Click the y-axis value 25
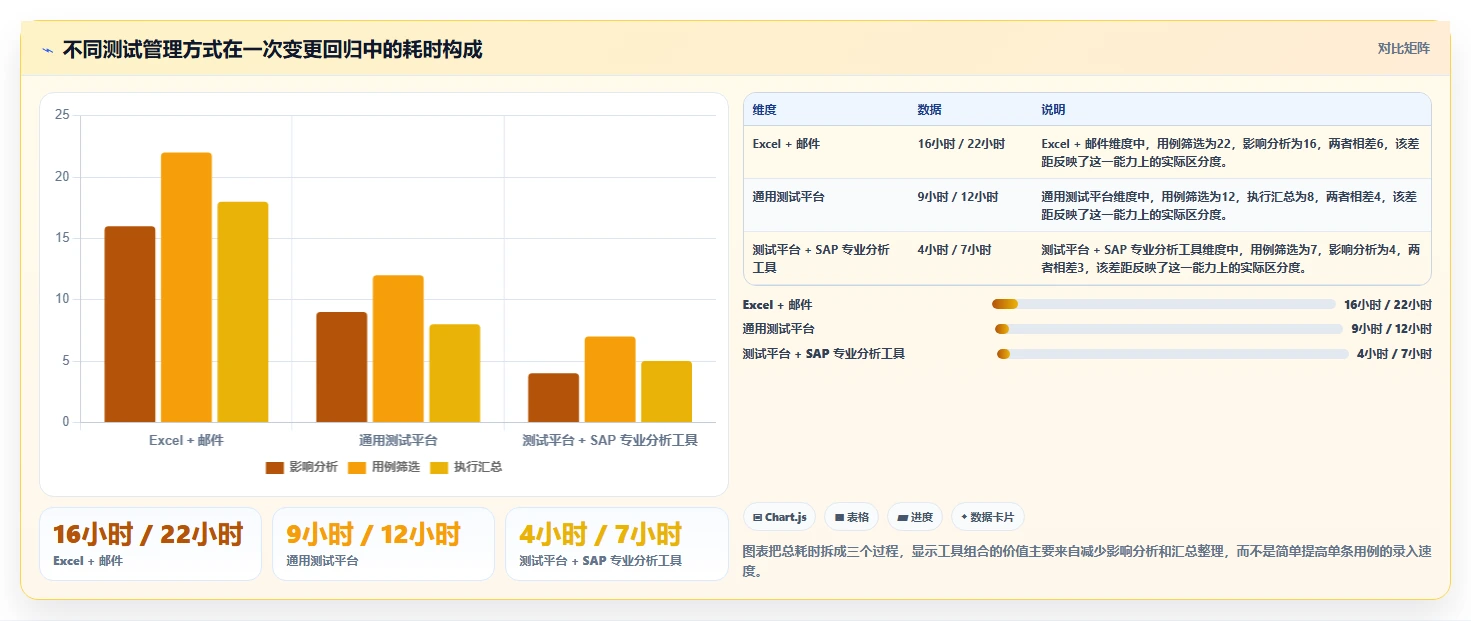Viewport: 1471px width, 621px height. click(62, 115)
